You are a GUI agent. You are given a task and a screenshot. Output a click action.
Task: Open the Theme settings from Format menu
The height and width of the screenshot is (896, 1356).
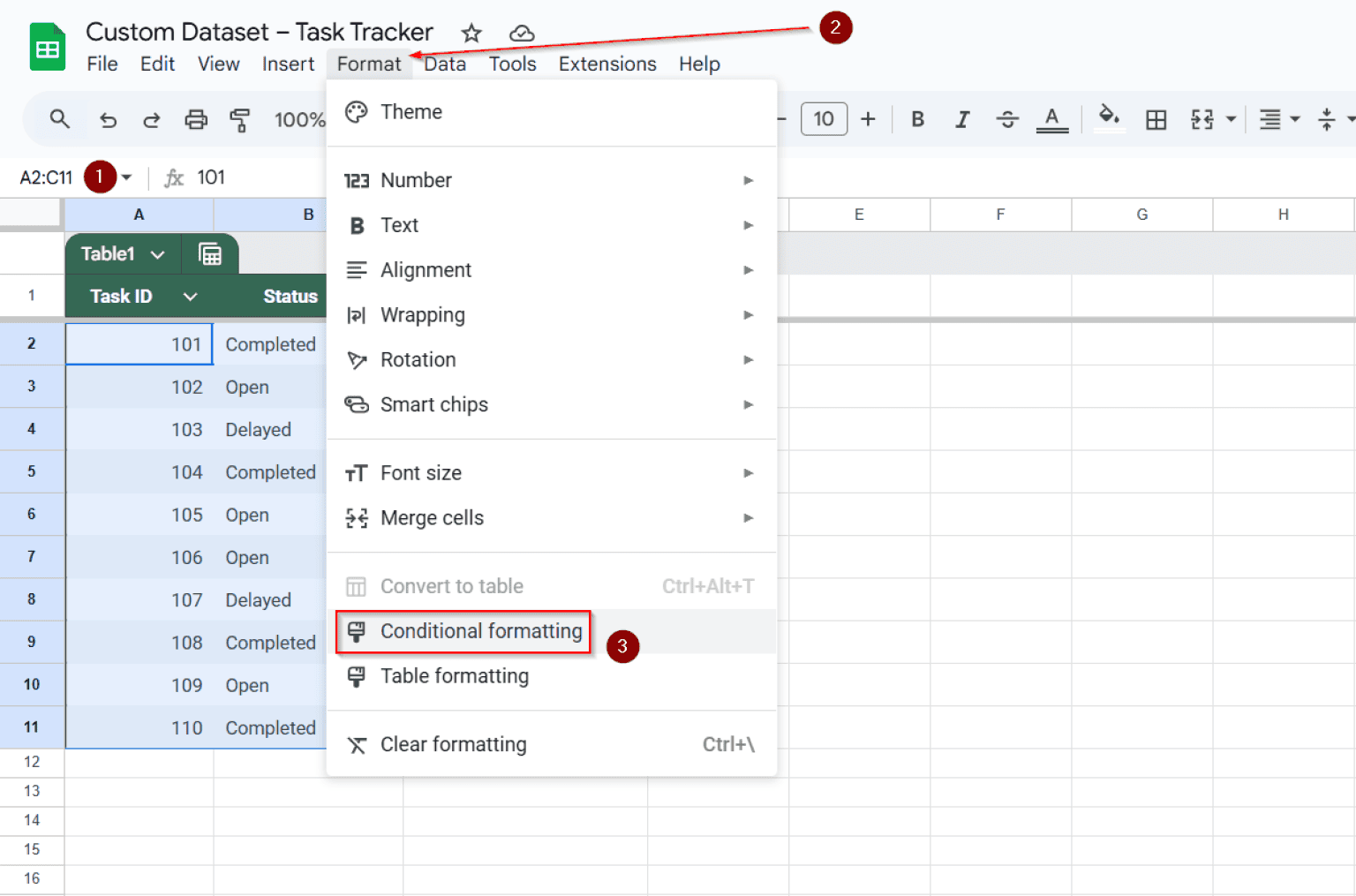coord(411,112)
